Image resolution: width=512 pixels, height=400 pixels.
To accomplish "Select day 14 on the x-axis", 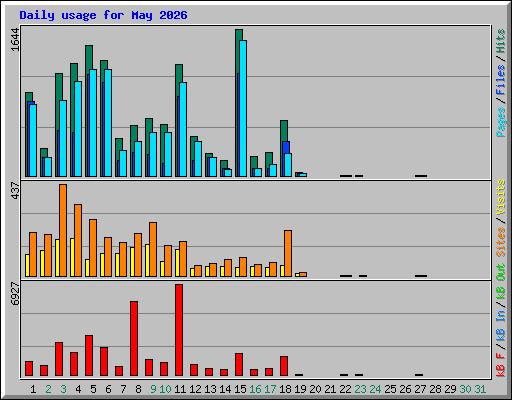I will [x=225, y=389].
